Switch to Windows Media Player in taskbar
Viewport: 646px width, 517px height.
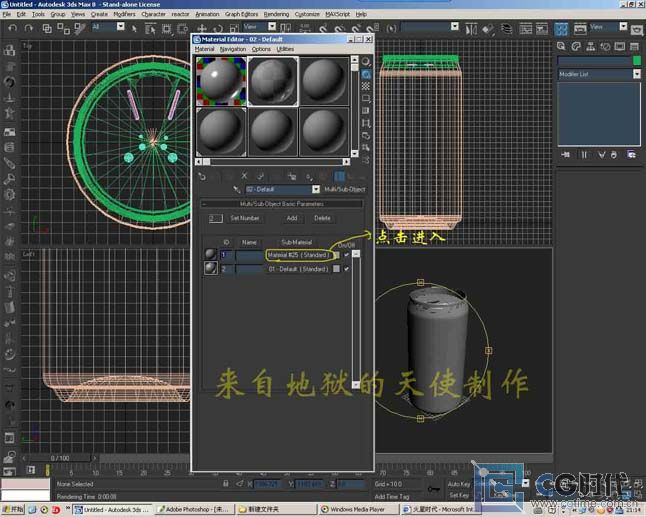tap(358, 510)
